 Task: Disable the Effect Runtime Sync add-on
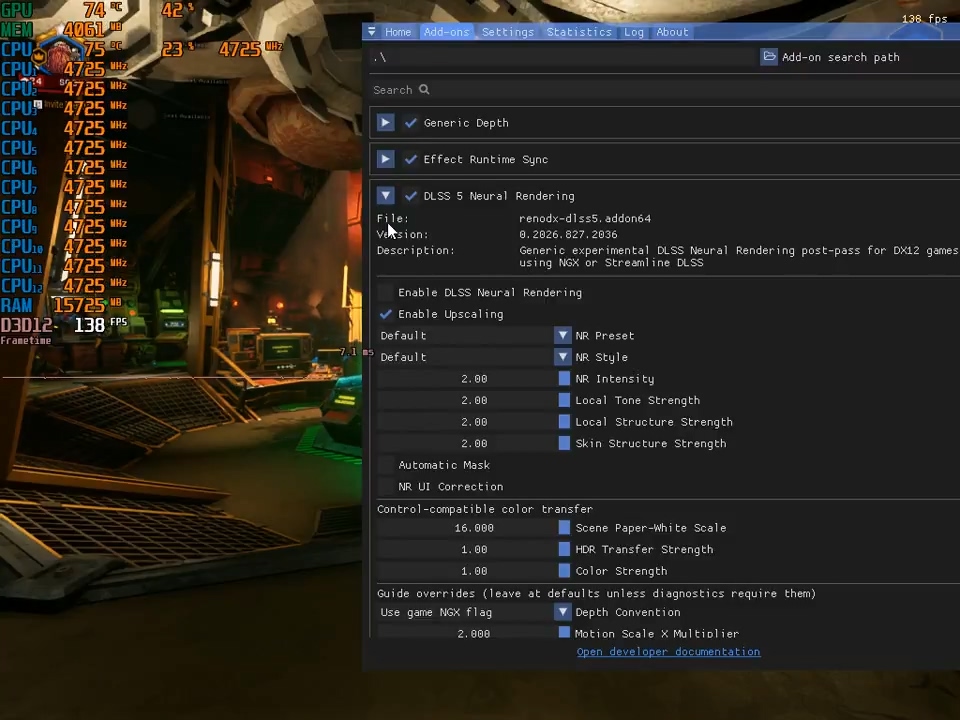click(411, 159)
